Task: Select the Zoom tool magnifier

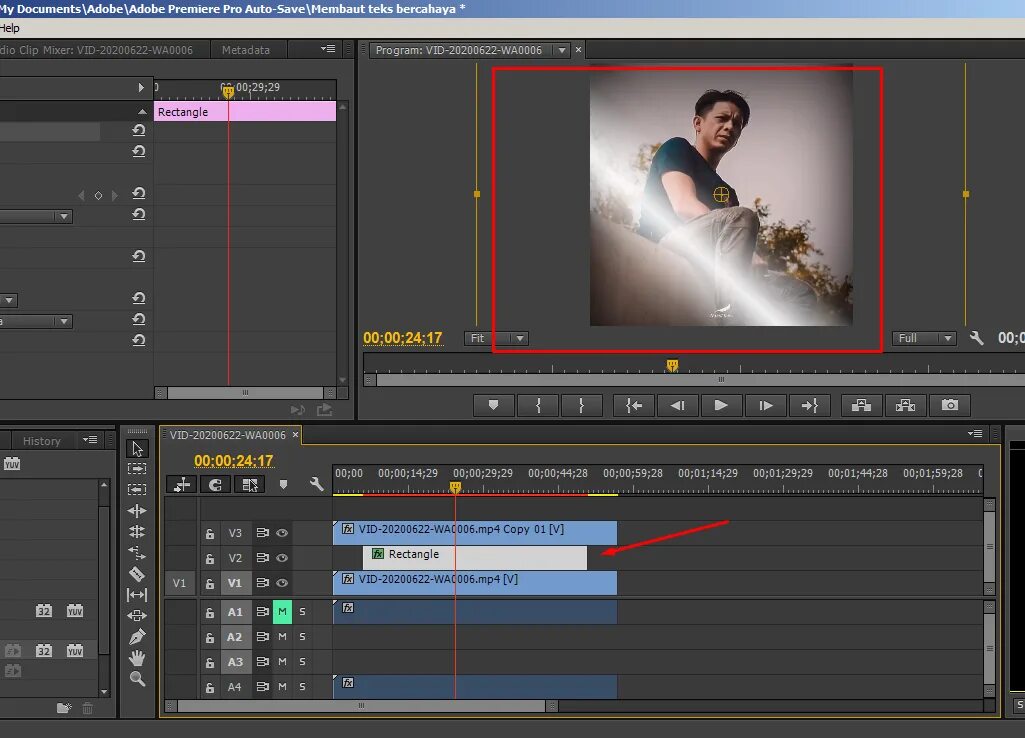Action: tap(137, 679)
